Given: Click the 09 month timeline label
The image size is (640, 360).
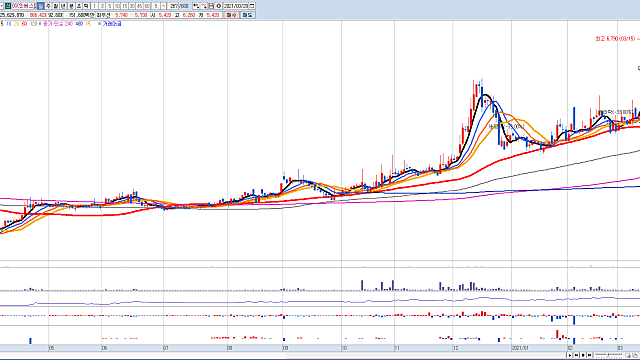Looking at the screenshot, I should pos(285,348).
